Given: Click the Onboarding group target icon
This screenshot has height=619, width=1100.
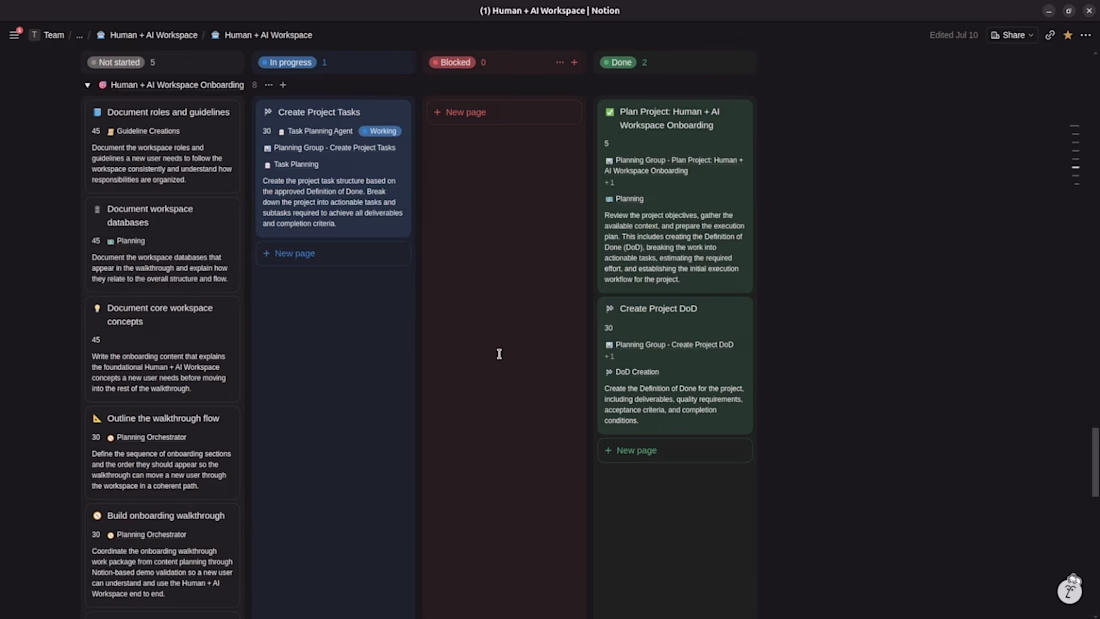Looking at the screenshot, I should tap(102, 85).
